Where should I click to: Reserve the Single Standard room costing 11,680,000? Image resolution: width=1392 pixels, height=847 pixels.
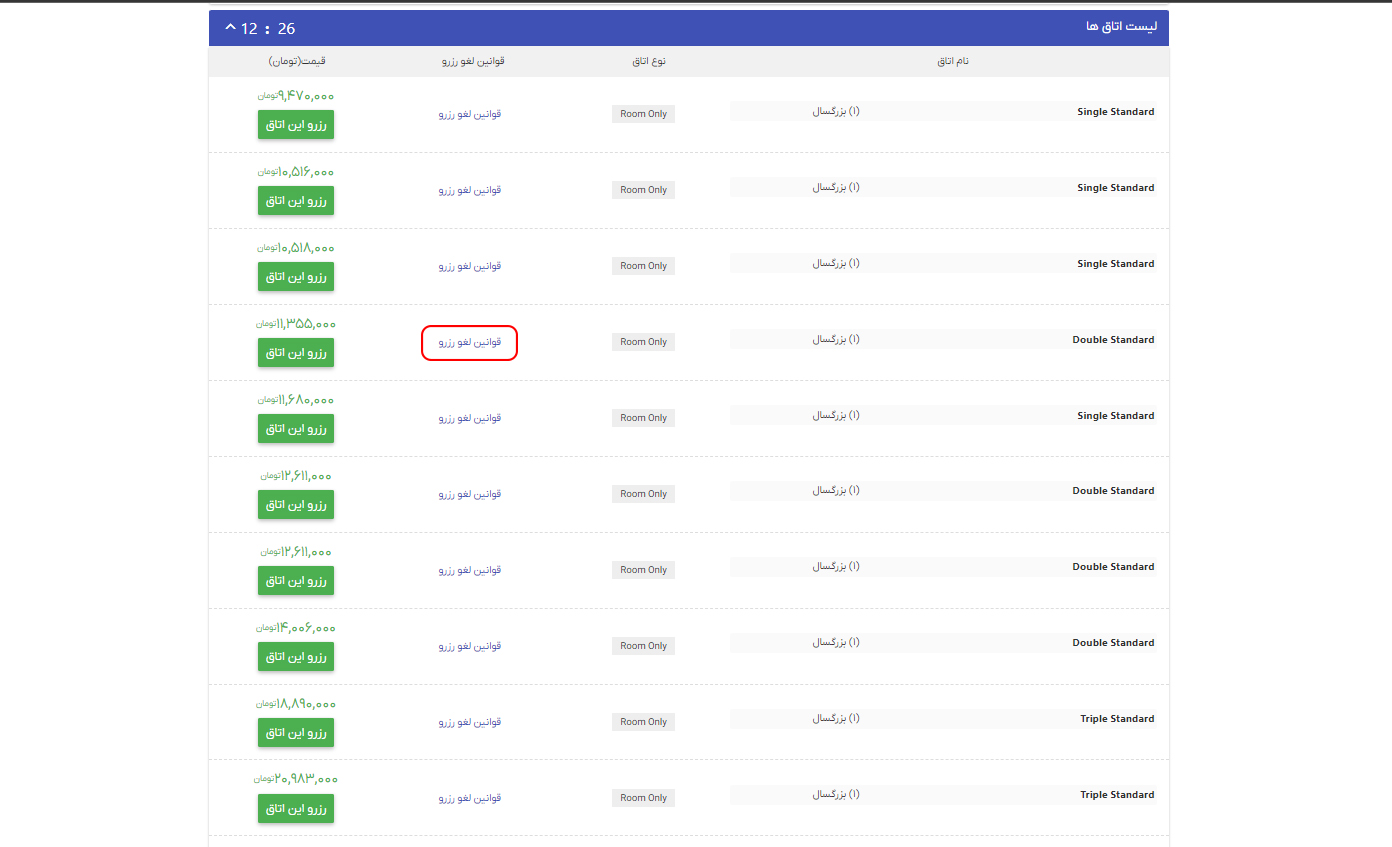[296, 428]
